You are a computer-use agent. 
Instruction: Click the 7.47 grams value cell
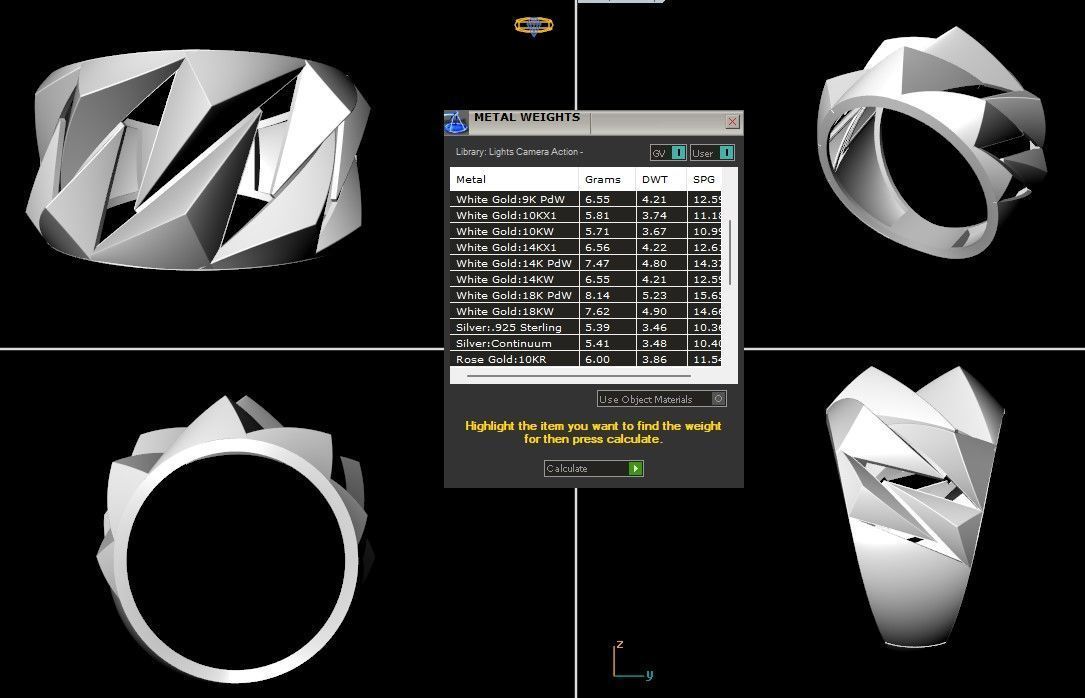(607, 263)
